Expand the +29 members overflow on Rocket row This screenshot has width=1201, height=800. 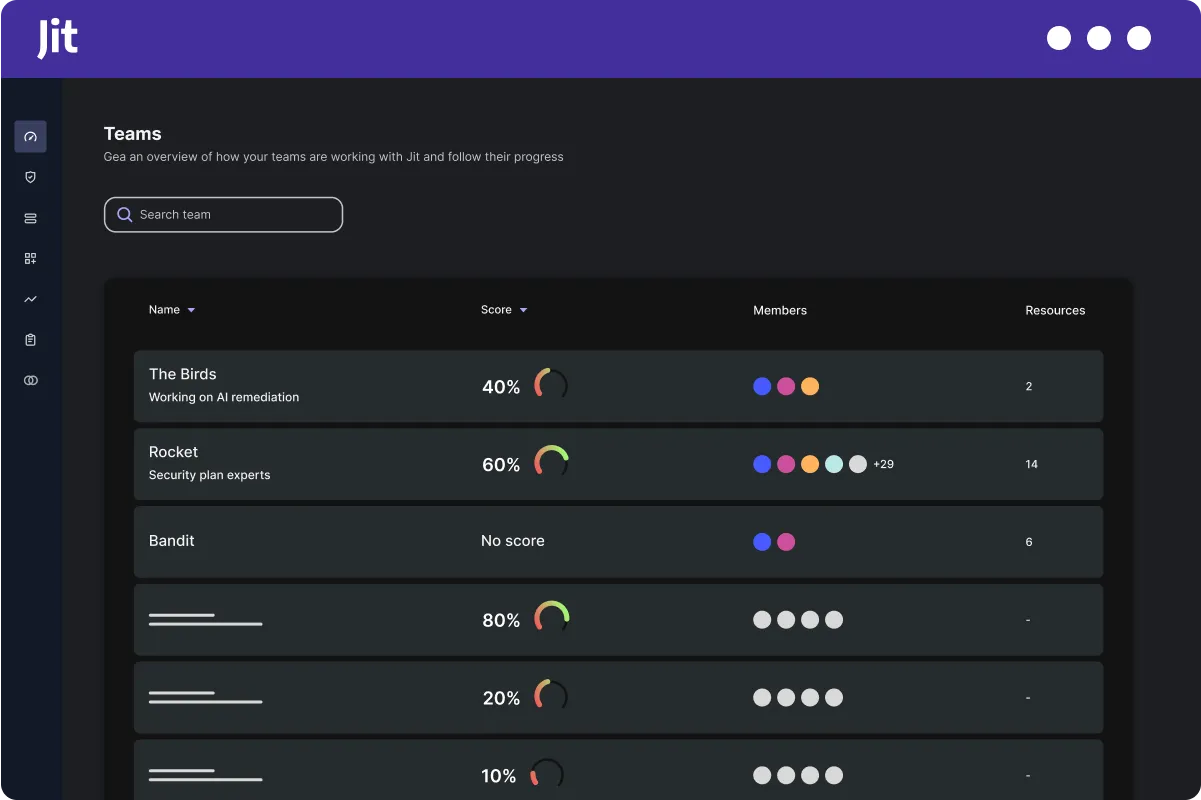[x=883, y=464]
